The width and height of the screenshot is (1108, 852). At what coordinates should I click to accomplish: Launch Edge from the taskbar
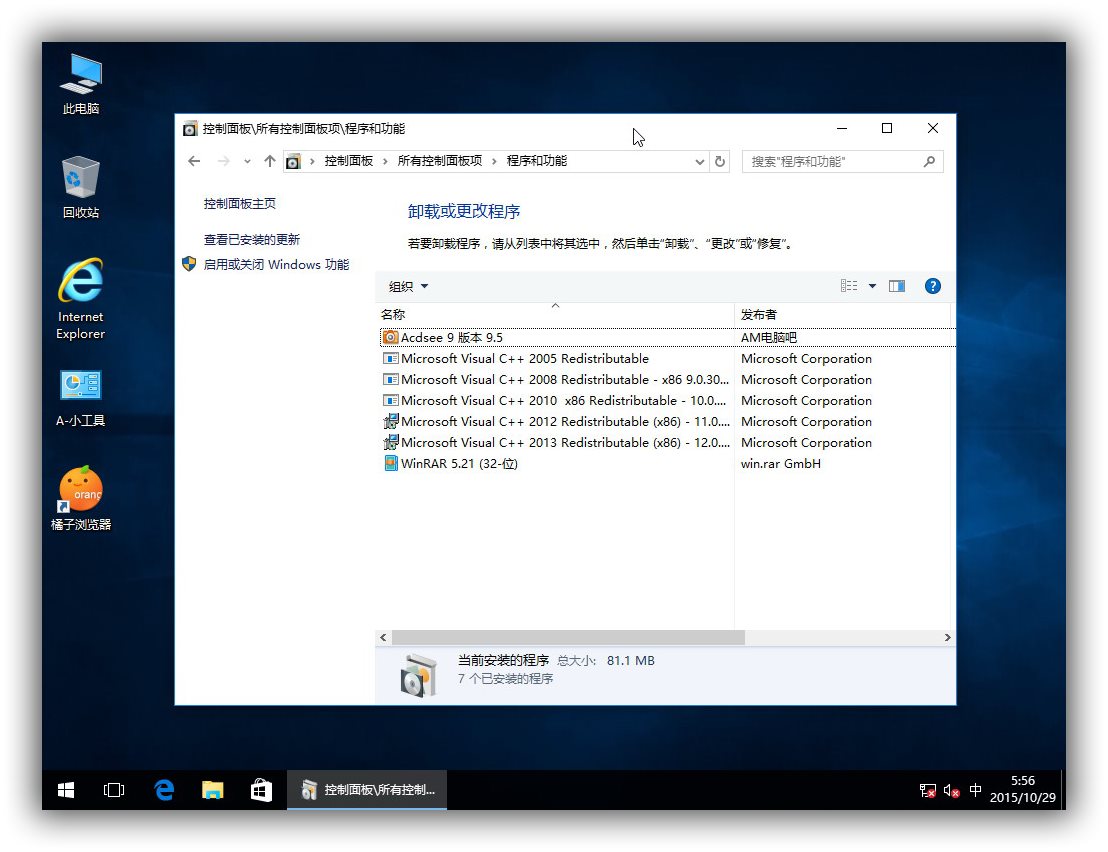click(x=164, y=790)
